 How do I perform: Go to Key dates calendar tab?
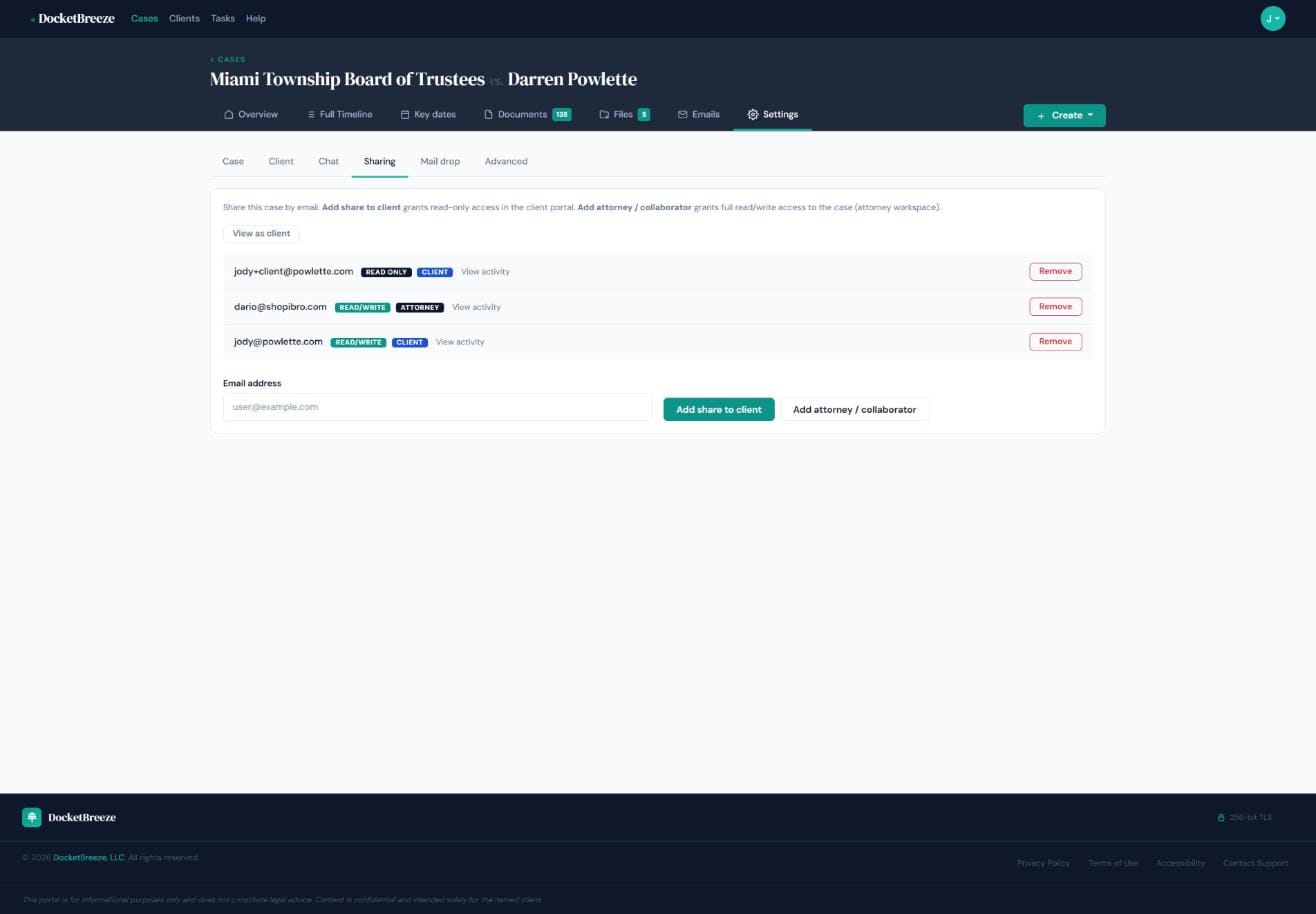(427, 115)
